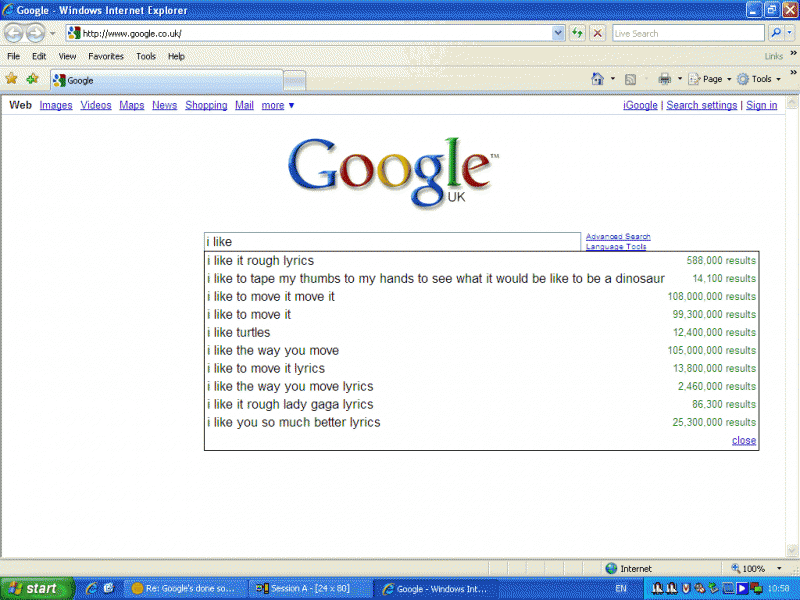Image resolution: width=800 pixels, height=600 pixels.
Task: Click the Google search field containing 'i like'
Action: 392,242
